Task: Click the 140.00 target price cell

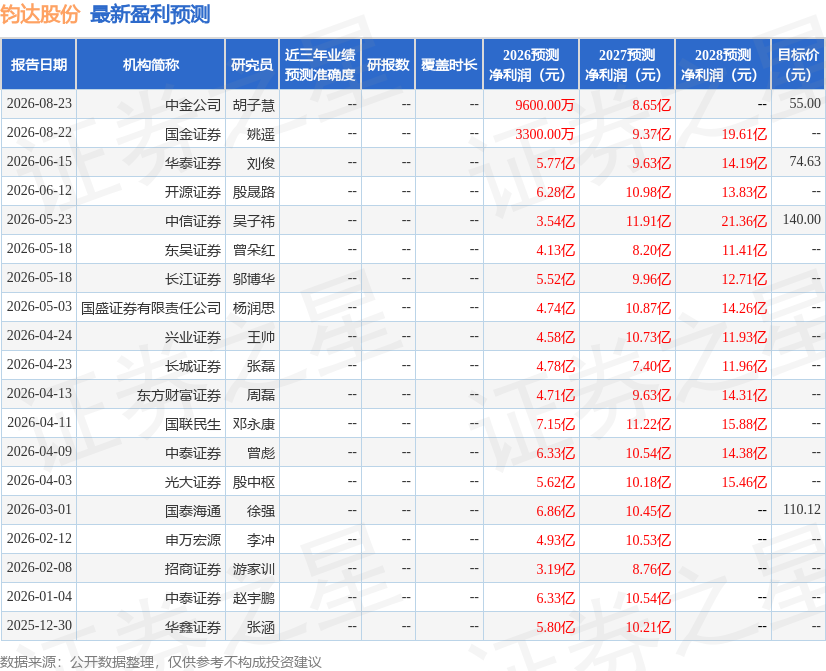Action: [x=801, y=219]
